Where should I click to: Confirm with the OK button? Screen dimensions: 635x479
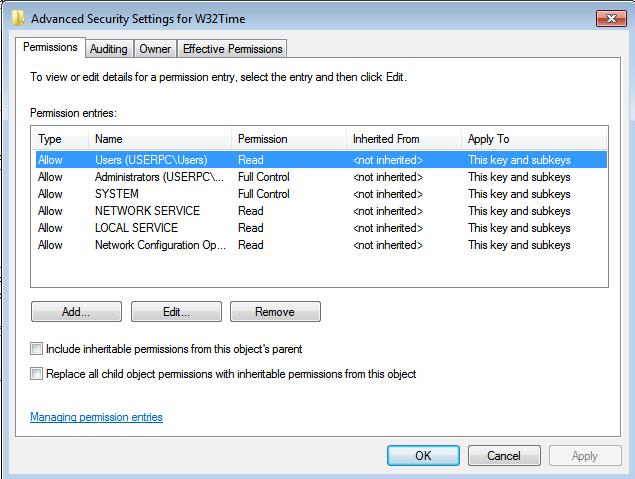[423, 455]
